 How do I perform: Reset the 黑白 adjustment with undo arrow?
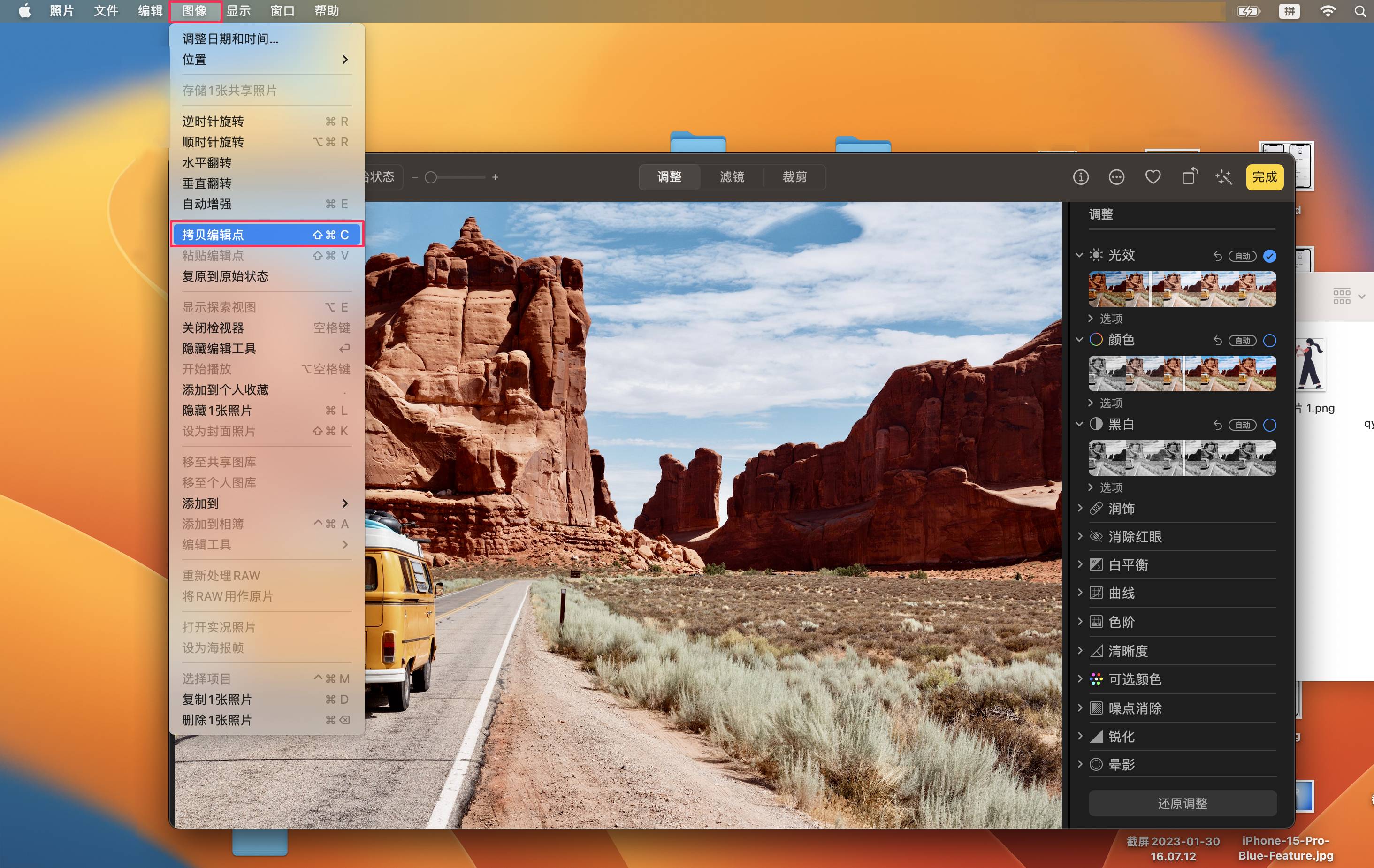tap(1217, 425)
